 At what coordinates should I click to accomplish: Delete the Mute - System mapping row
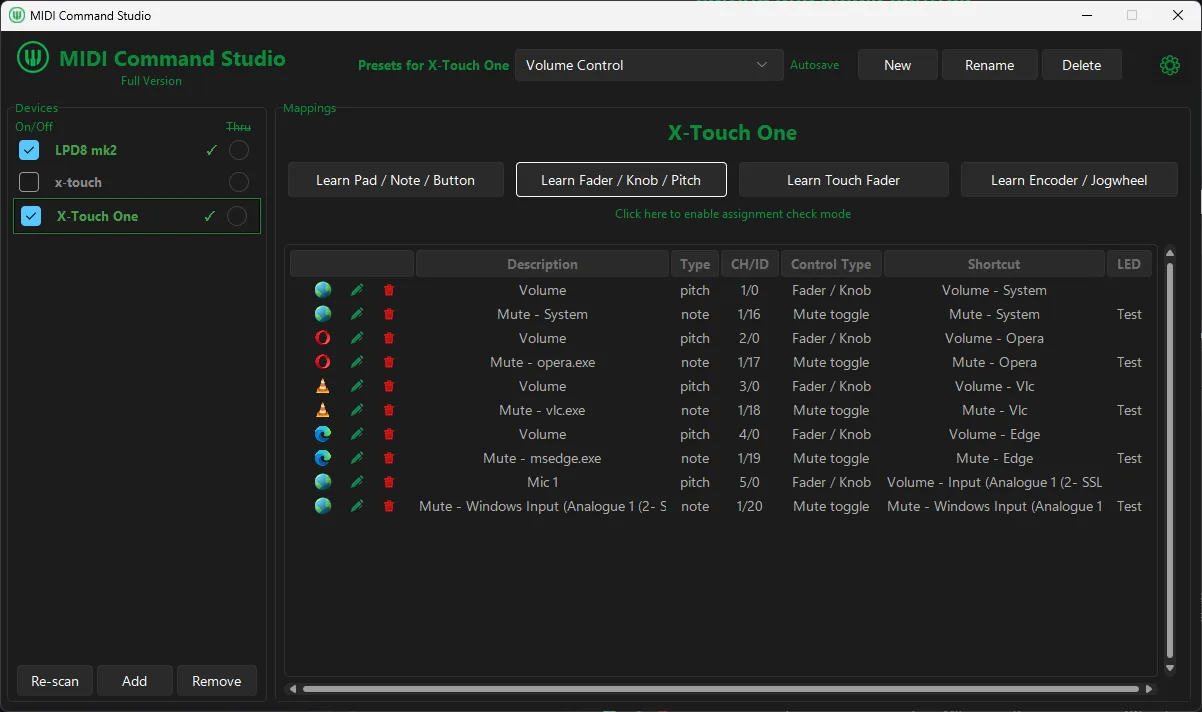click(x=389, y=314)
